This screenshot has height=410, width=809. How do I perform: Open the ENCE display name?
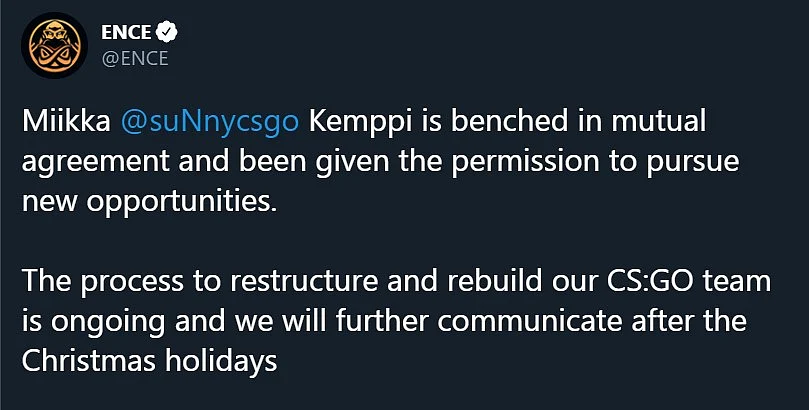(x=126, y=32)
